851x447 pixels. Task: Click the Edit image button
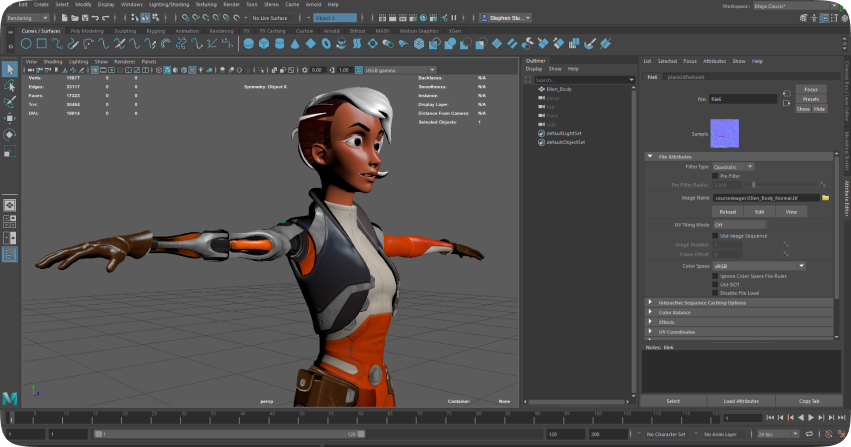point(759,212)
